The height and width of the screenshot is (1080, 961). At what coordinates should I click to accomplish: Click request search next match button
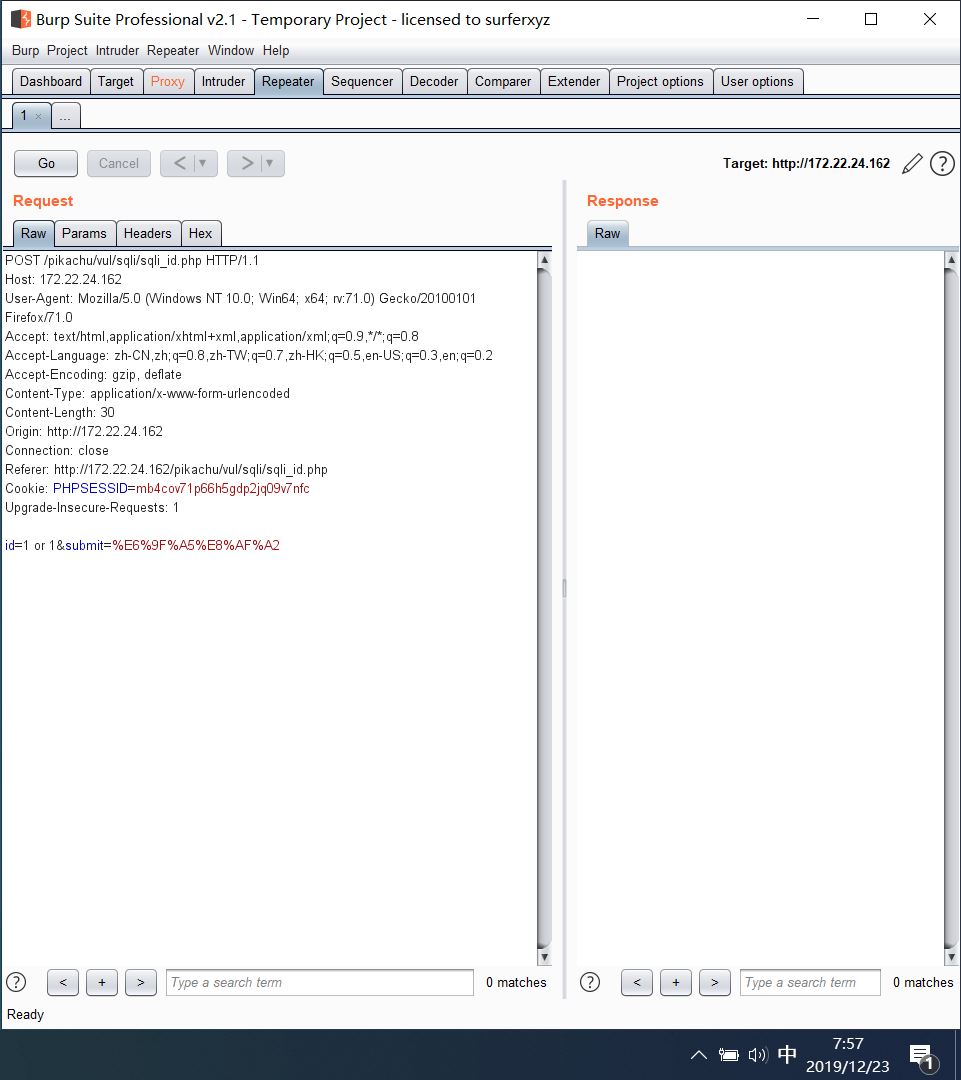[141, 982]
